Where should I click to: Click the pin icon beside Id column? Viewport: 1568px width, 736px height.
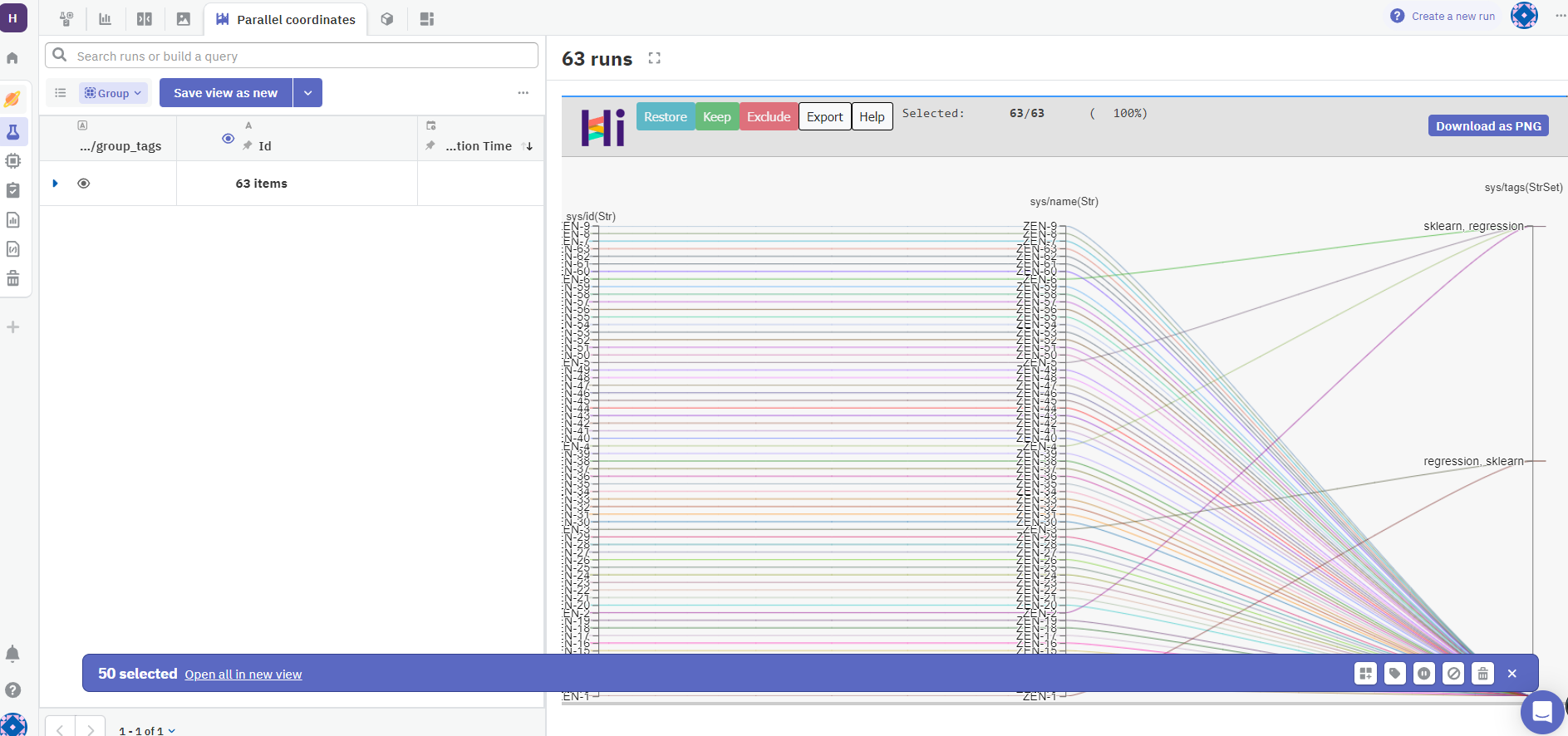[248, 145]
